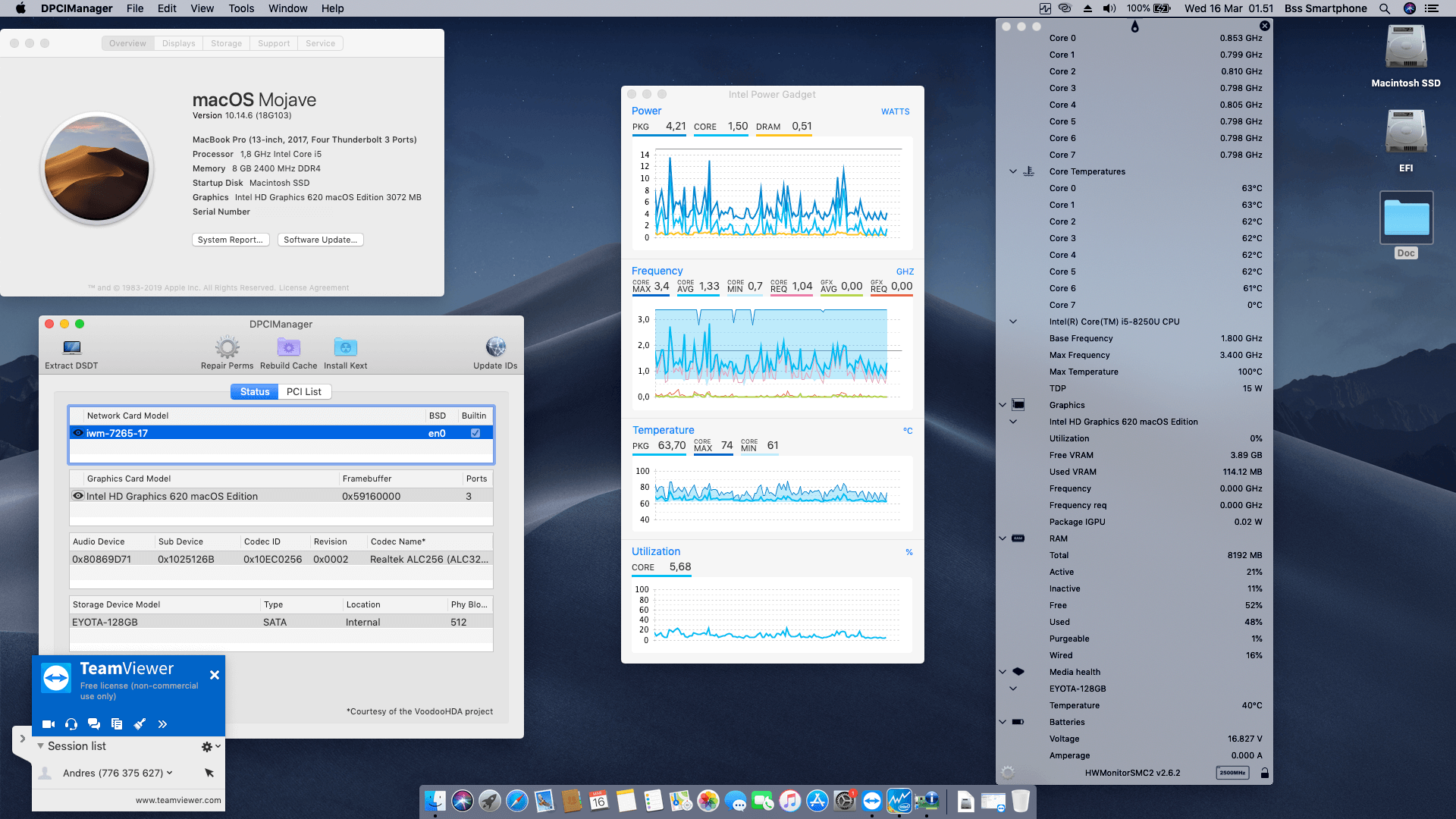This screenshot has height=819, width=1456.
Task: Collapse the Core Temperatures group
Action: point(1013,171)
